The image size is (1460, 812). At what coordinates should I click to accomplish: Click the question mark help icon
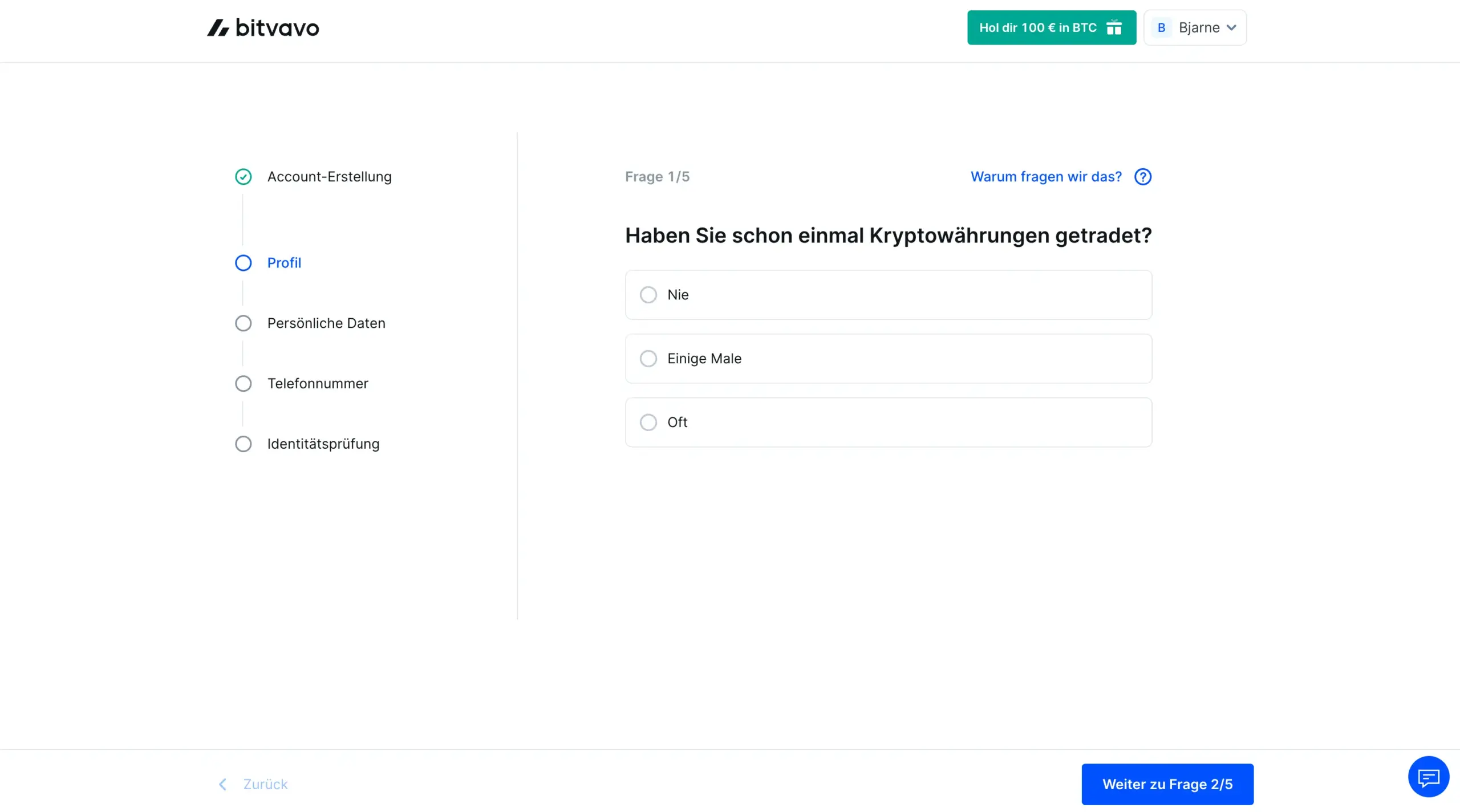tap(1142, 177)
